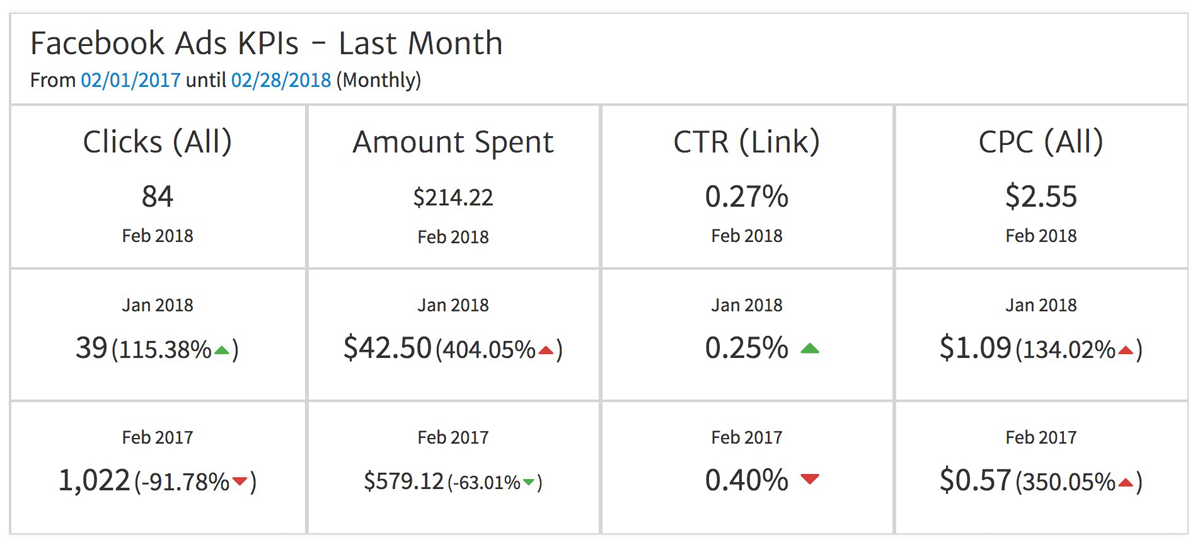Viewport: 1200px width, 542px height.
Task: Click the red up arrow beside 134.02%
Action: [1125, 351]
